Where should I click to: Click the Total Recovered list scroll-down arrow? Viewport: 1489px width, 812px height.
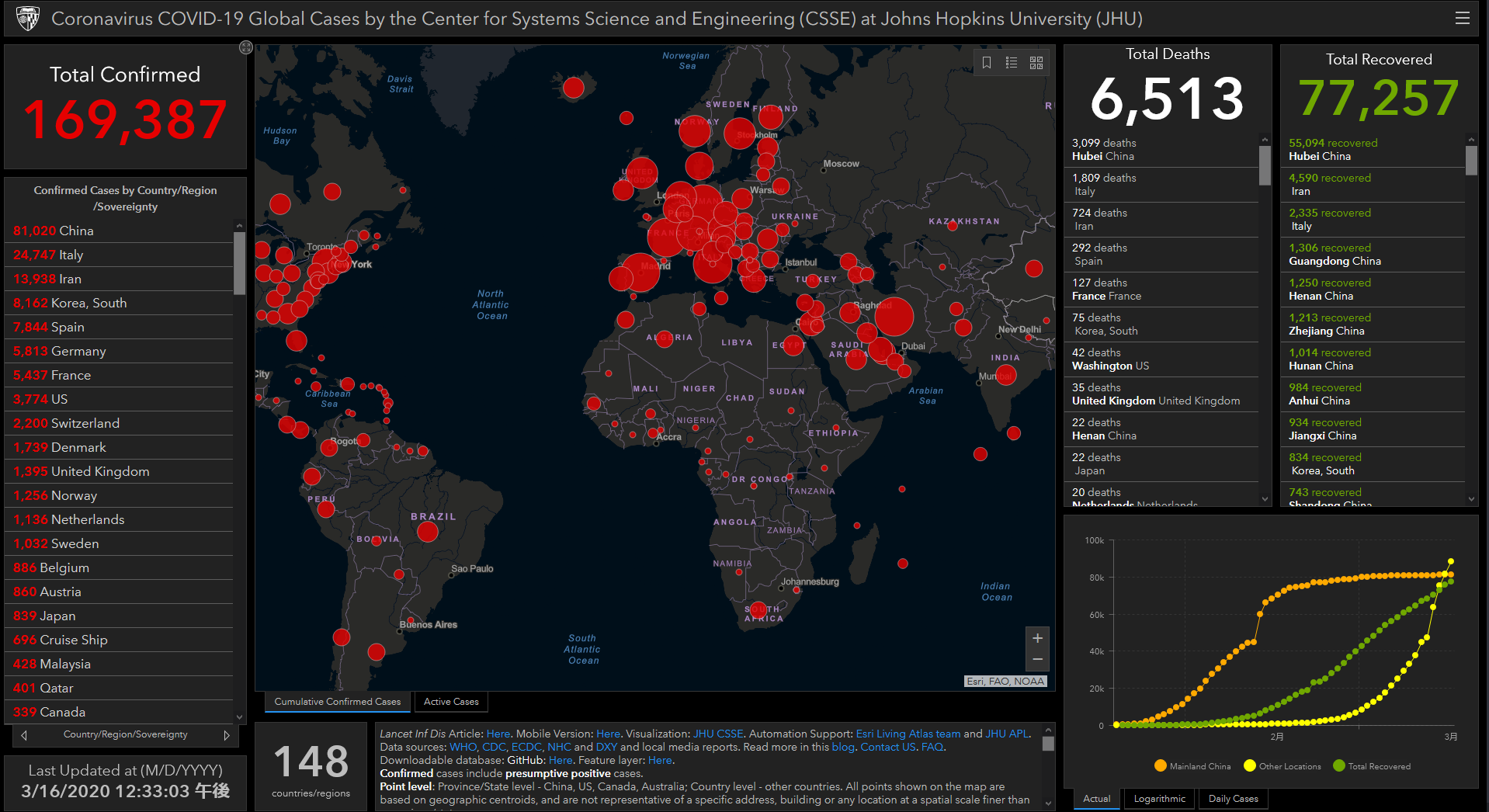(x=1471, y=499)
